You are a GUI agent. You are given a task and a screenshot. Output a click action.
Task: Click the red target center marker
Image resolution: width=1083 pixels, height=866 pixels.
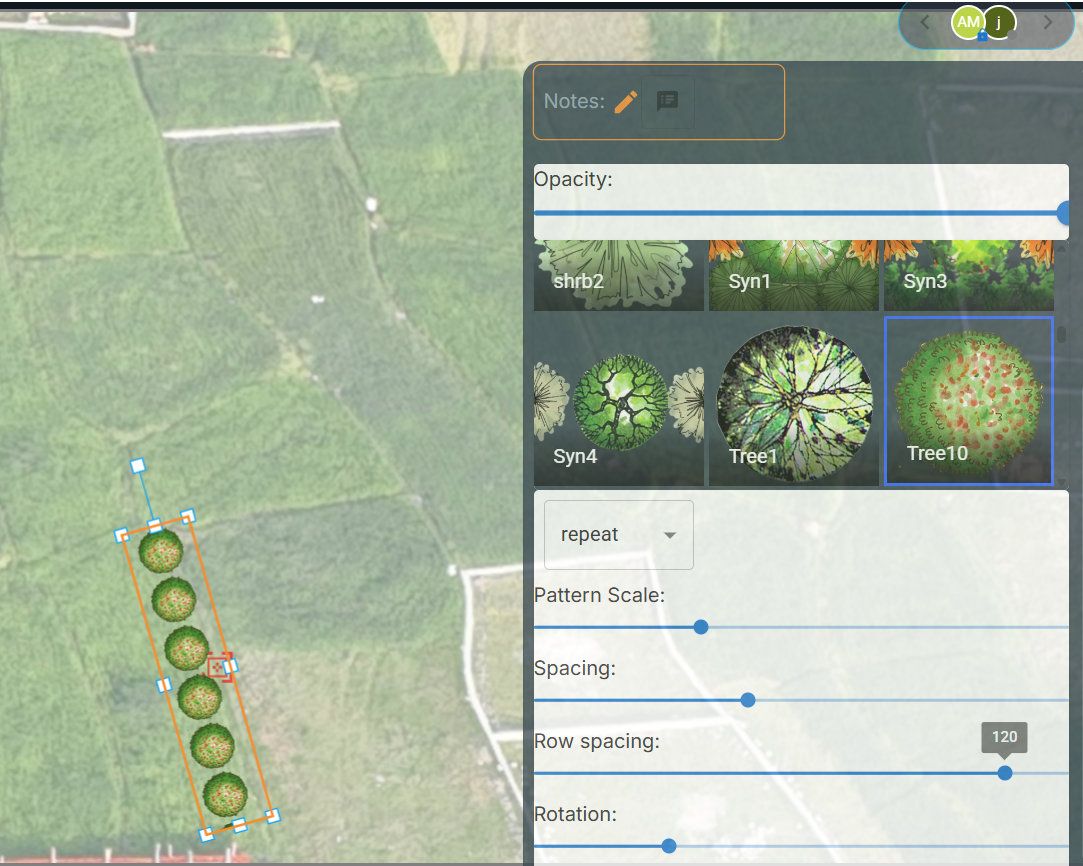[x=218, y=667]
